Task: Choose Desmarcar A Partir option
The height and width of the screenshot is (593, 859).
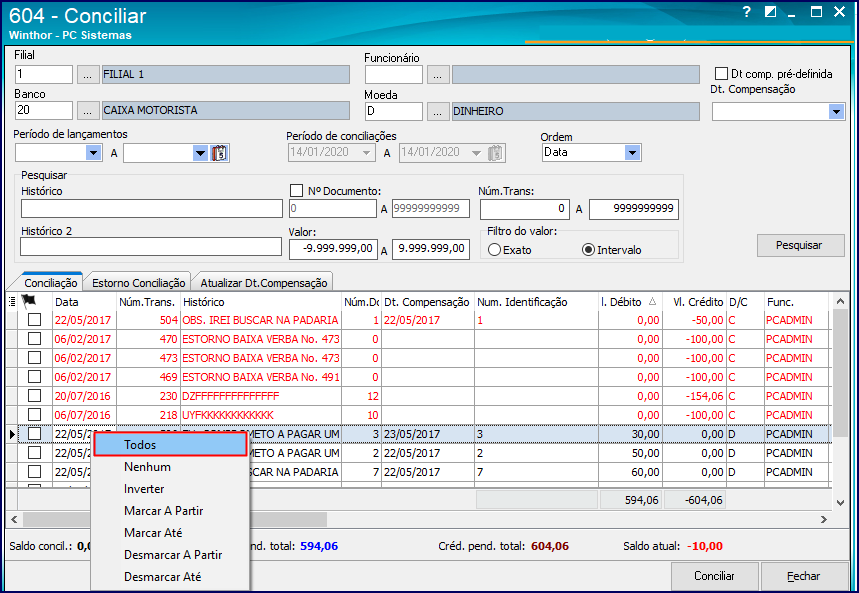Action: point(170,555)
